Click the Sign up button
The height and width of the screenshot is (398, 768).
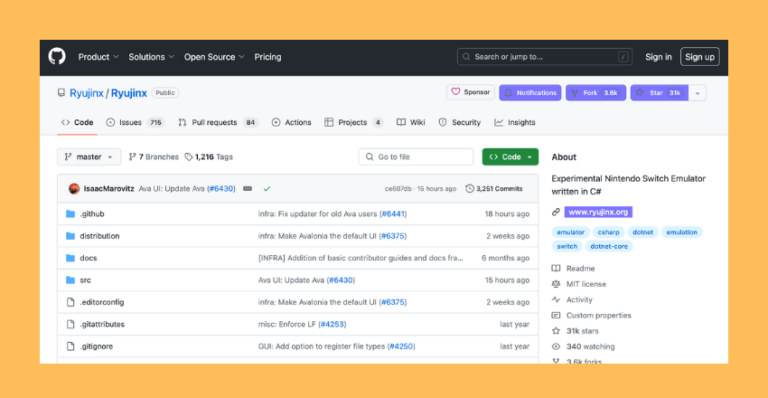[x=699, y=57]
